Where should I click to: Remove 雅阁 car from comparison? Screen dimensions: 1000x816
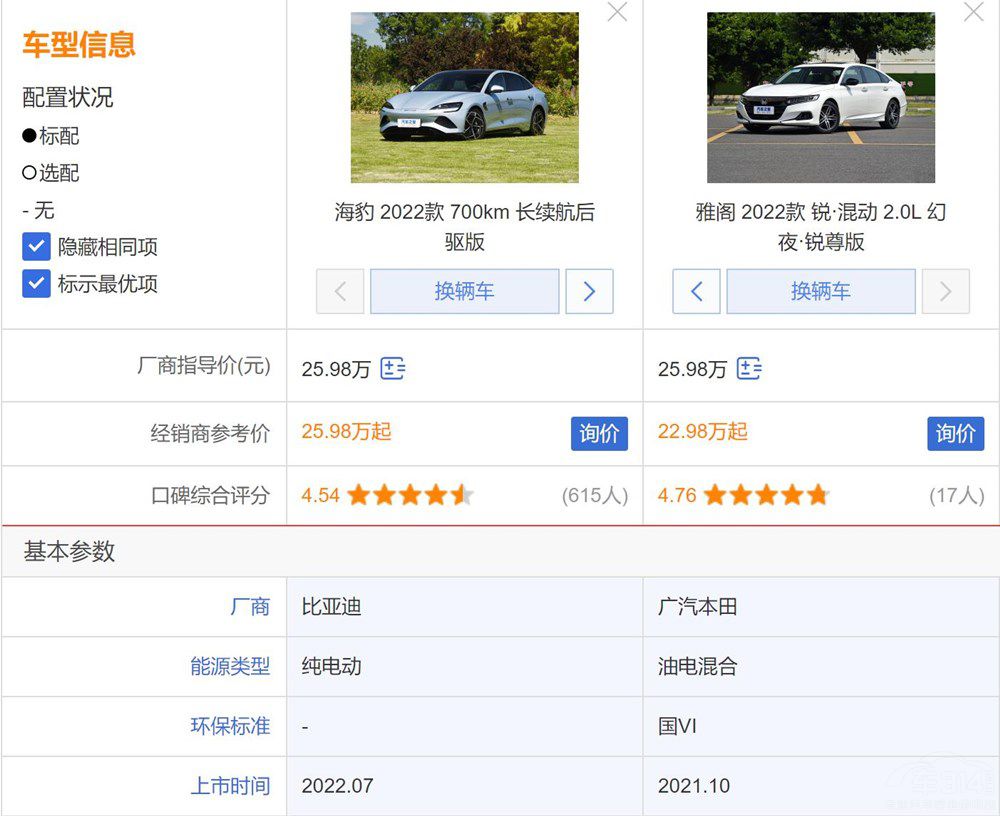973,12
